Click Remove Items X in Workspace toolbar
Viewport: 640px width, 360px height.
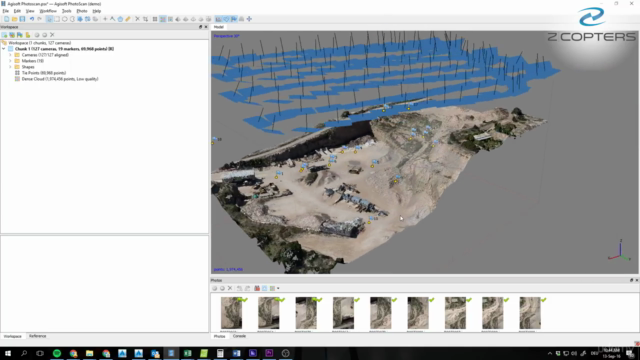pos(52,35)
